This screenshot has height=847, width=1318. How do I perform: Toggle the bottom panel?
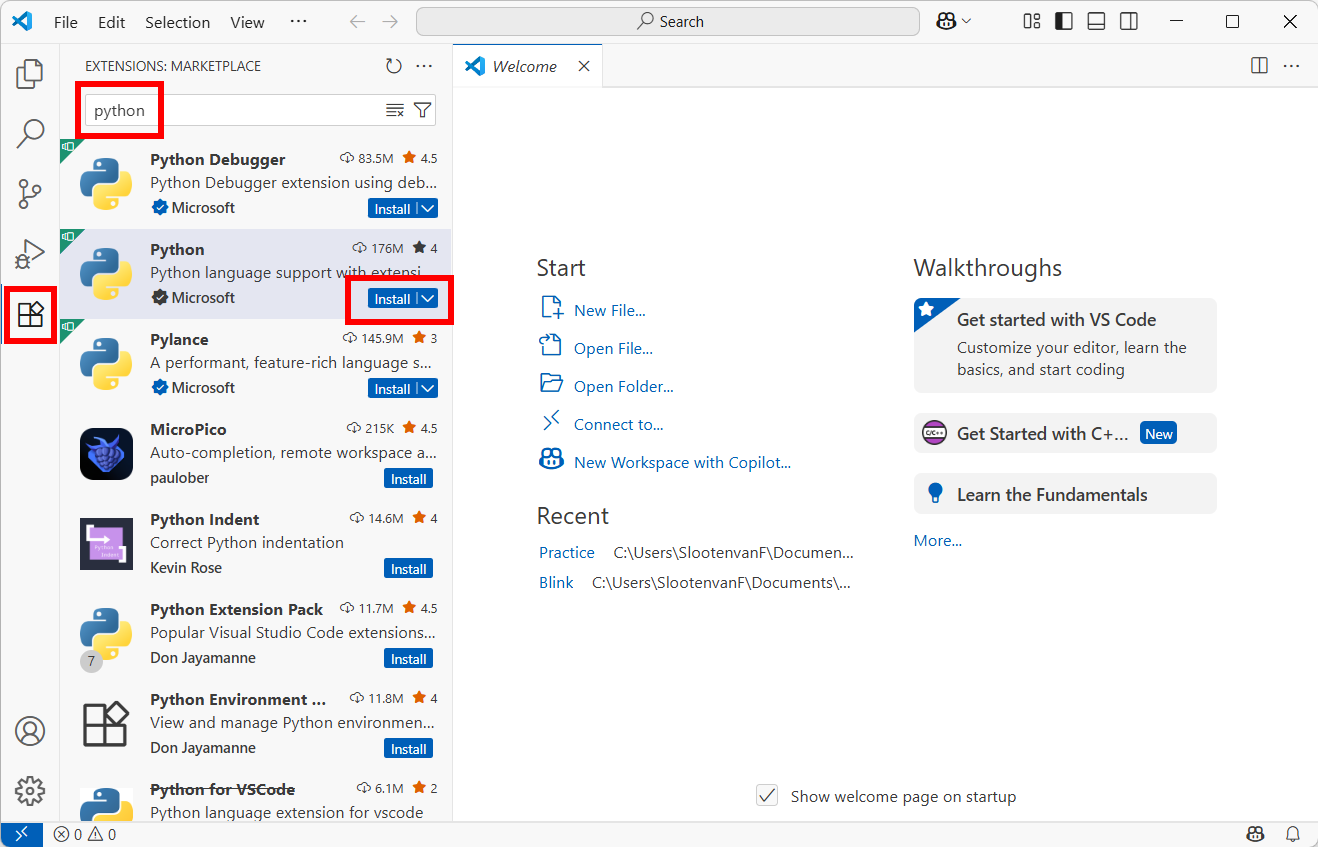1096,22
